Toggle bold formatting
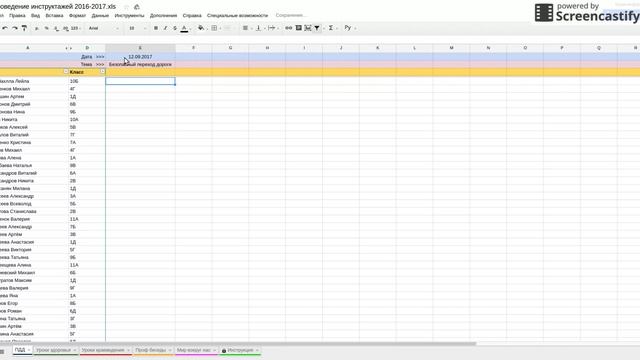The image size is (640, 360). (156, 28)
